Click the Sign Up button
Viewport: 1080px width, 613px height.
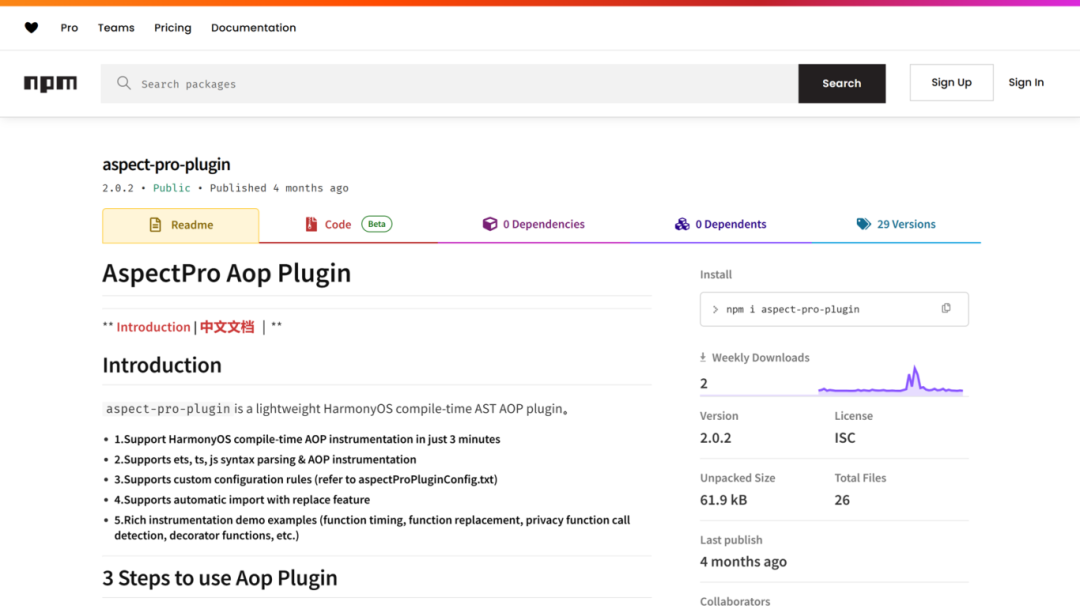point(951,83)
